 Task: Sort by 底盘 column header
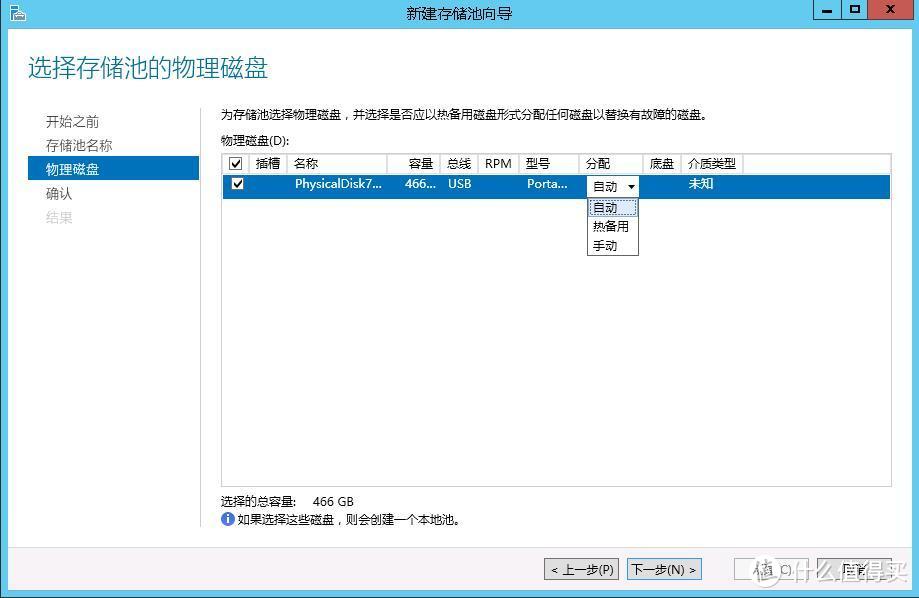pyautogui.click(x=662, y=164)
